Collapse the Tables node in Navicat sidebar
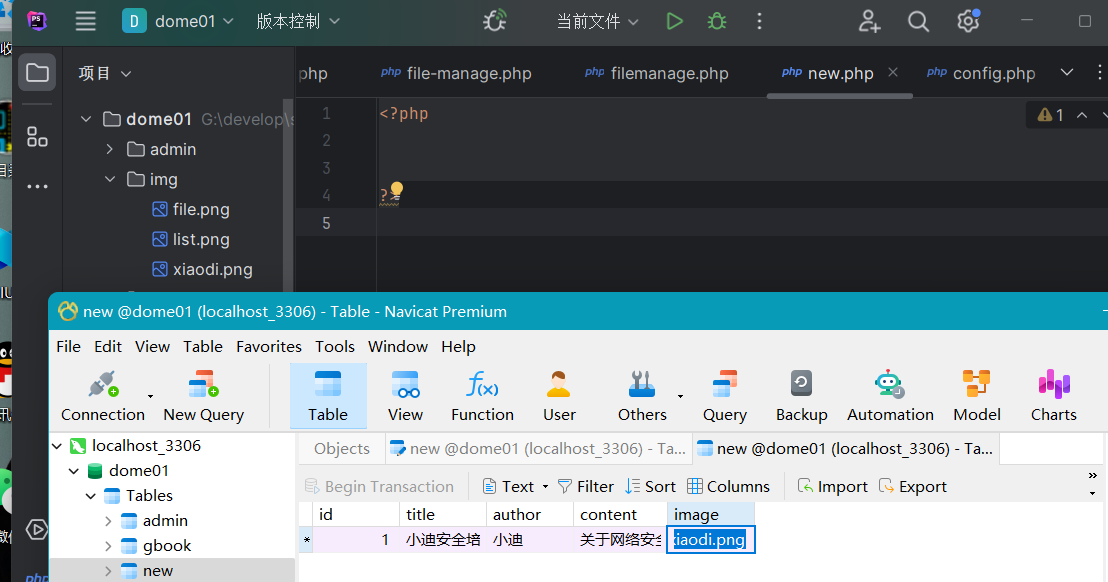Screen dimensions: 1108x582 (x=90, y=495)
